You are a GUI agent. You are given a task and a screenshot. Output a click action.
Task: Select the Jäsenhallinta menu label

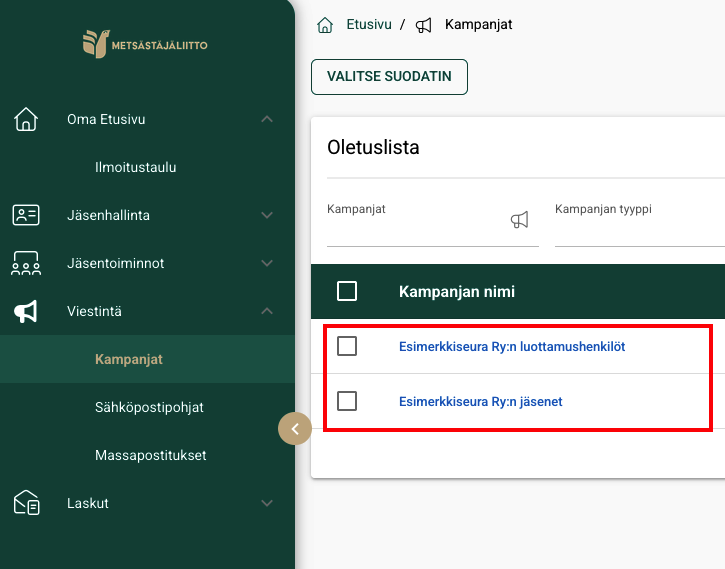tap(108, 215)
